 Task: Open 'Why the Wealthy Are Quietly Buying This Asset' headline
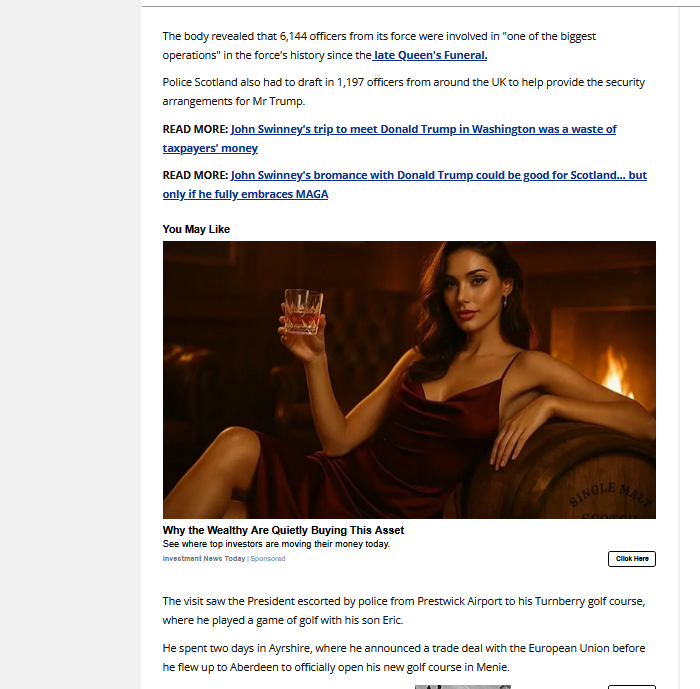[x=283, y=530]
